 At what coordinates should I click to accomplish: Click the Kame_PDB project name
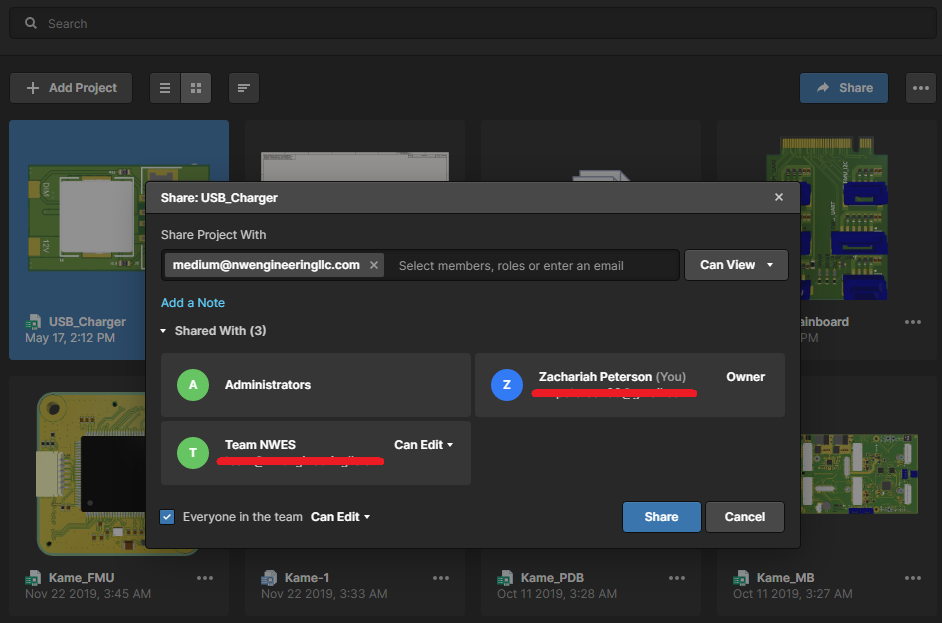[x=552, y=578]
